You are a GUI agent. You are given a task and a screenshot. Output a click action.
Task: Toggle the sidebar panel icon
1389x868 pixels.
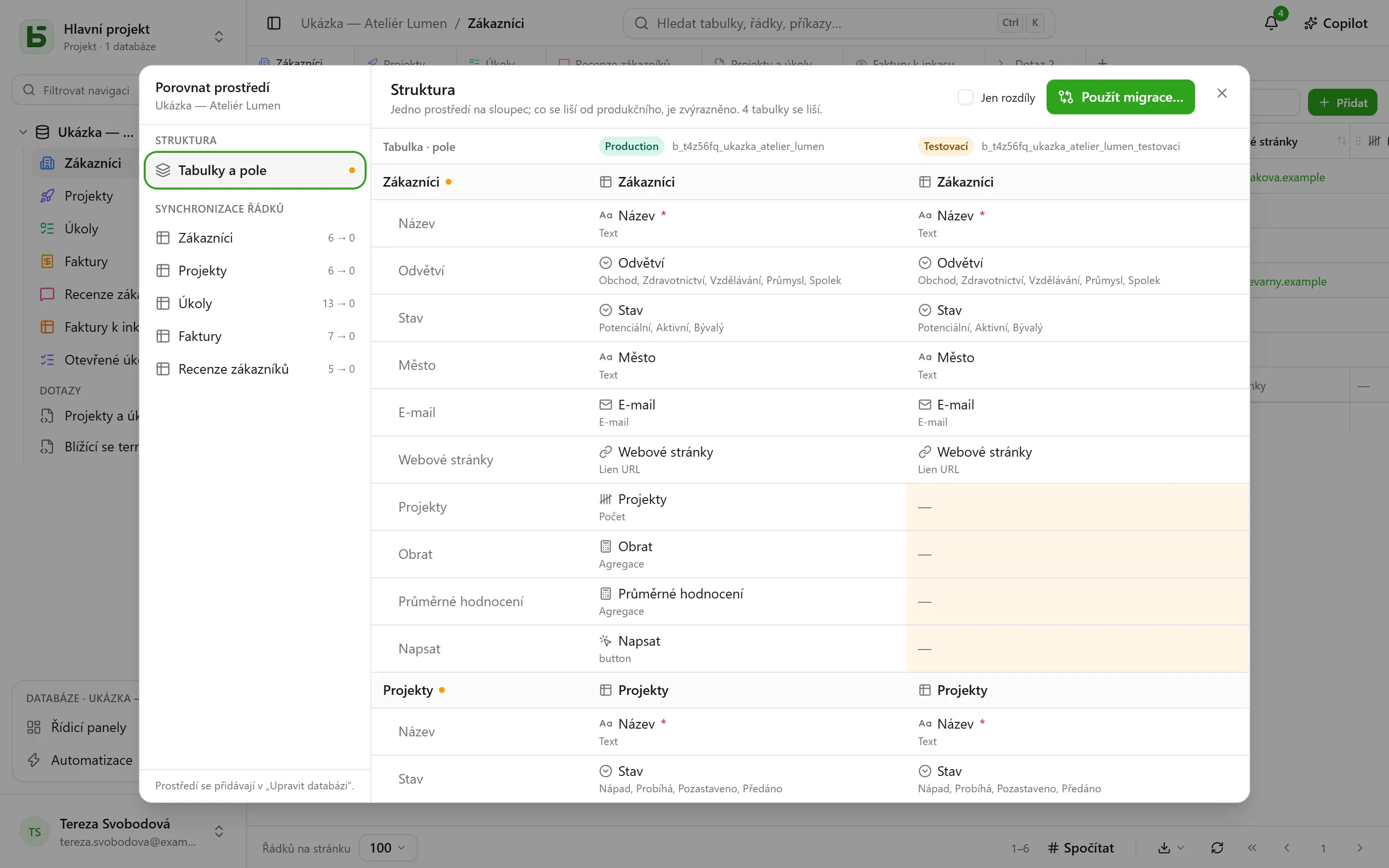click(274, 23)
